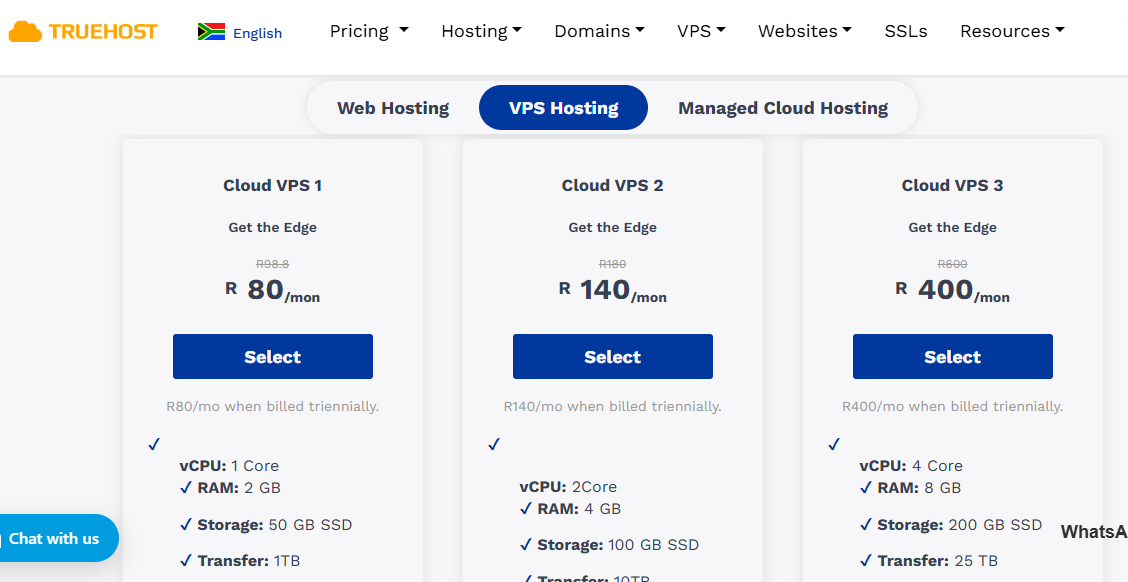1128x582 pixels.
Task: Expand the Domains dropdown menu
Action: (x=599, y=31)
